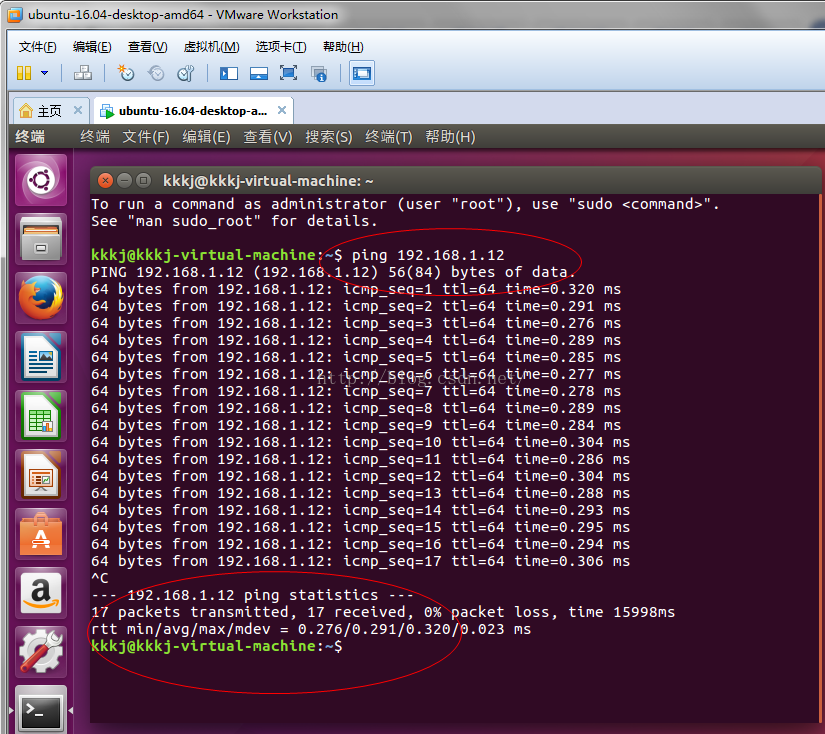Toggle the thumbnail bar view

point(258,73)
